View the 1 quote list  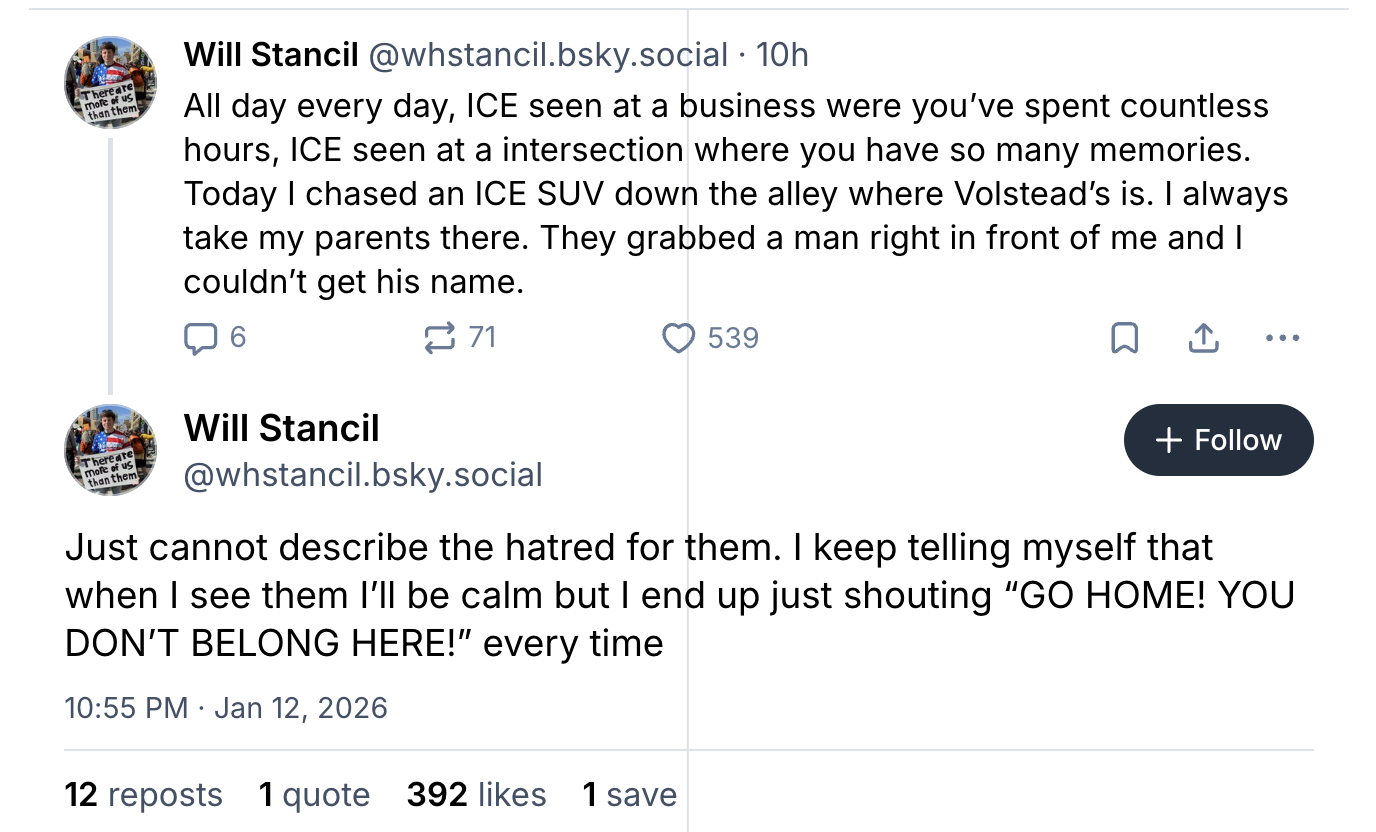[314, 795]
